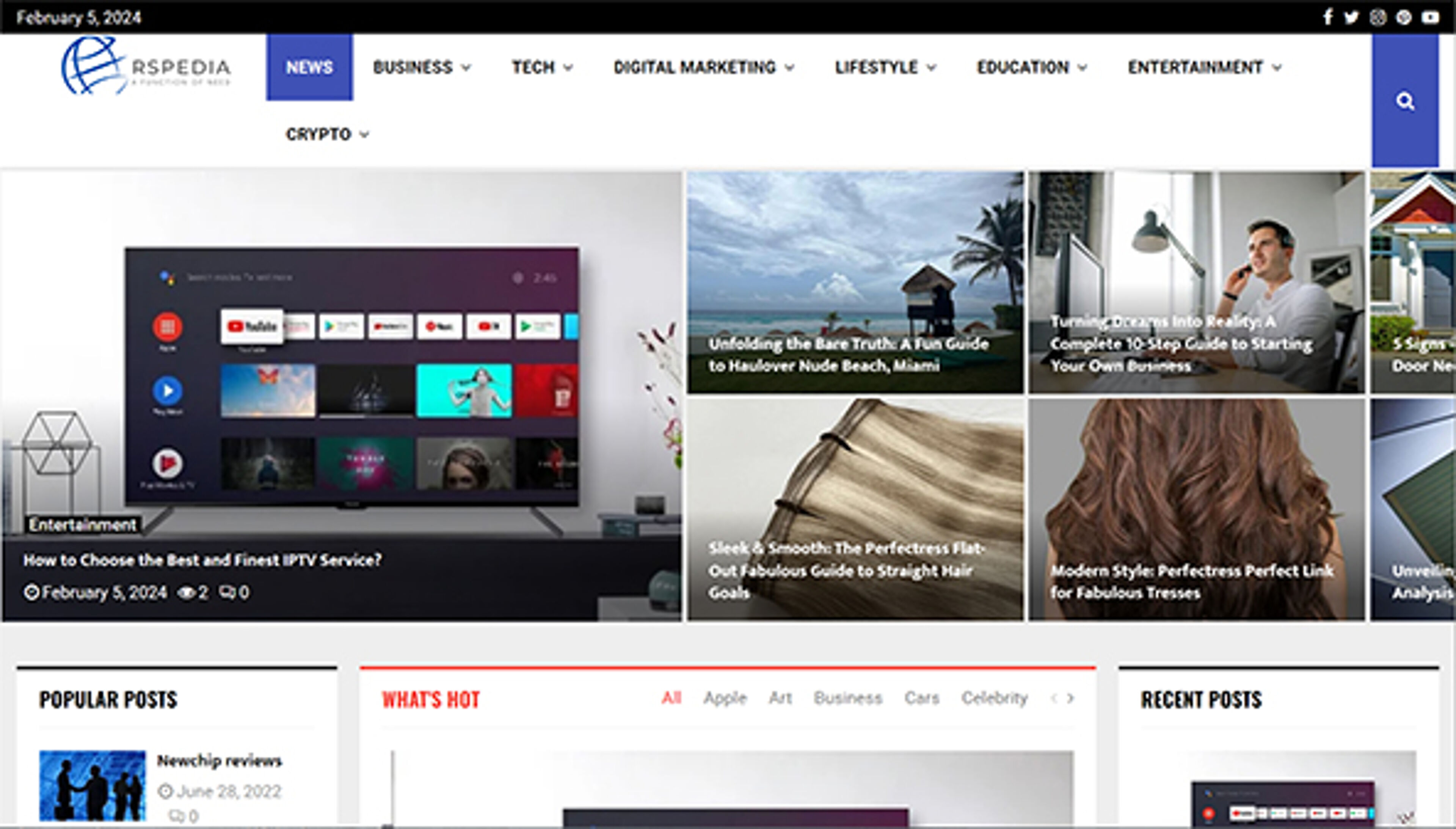Open the Pinterest social icon
1456x829 pixels.
coord(1404,17)
